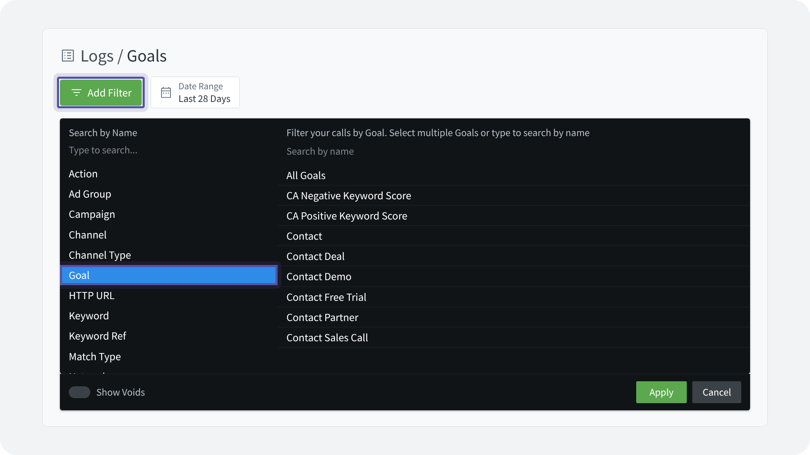Viewport: 810px width, 455px height.
Task: Open the Date Range Last 28 Days picker
Action: click(195, 93)
